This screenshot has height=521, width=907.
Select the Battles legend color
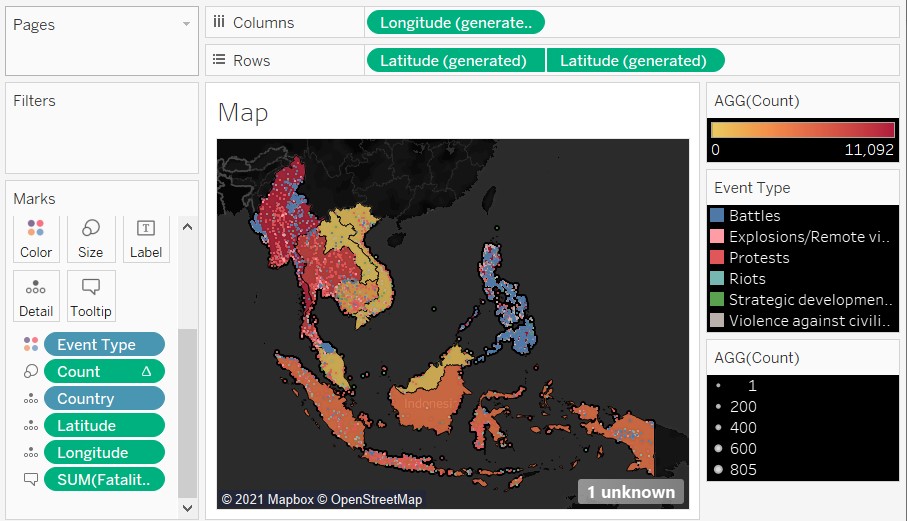(x=717, y=216)
